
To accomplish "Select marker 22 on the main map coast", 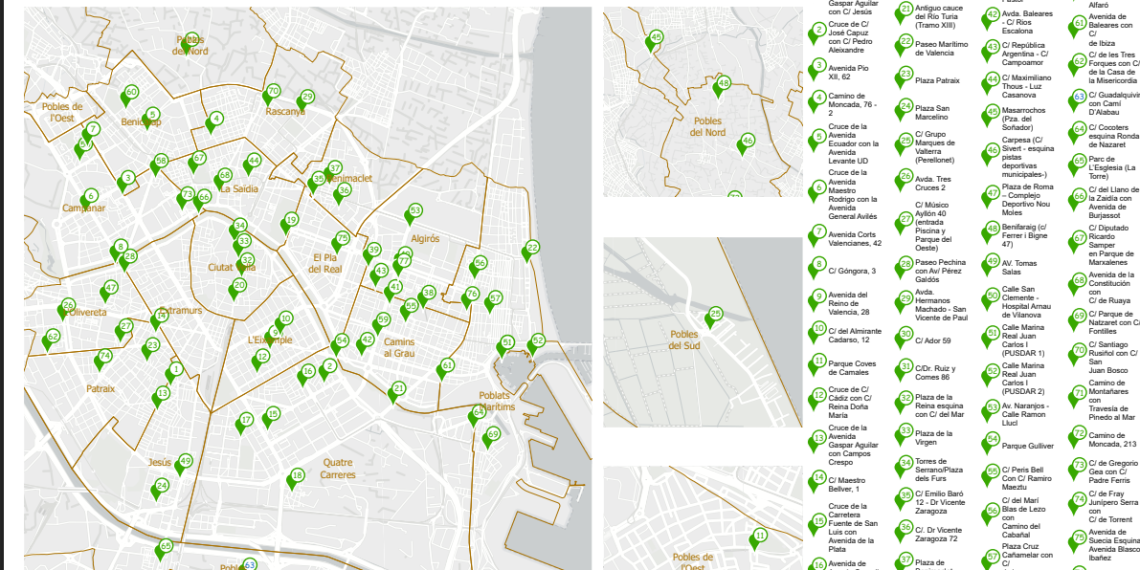I will 531,252.
